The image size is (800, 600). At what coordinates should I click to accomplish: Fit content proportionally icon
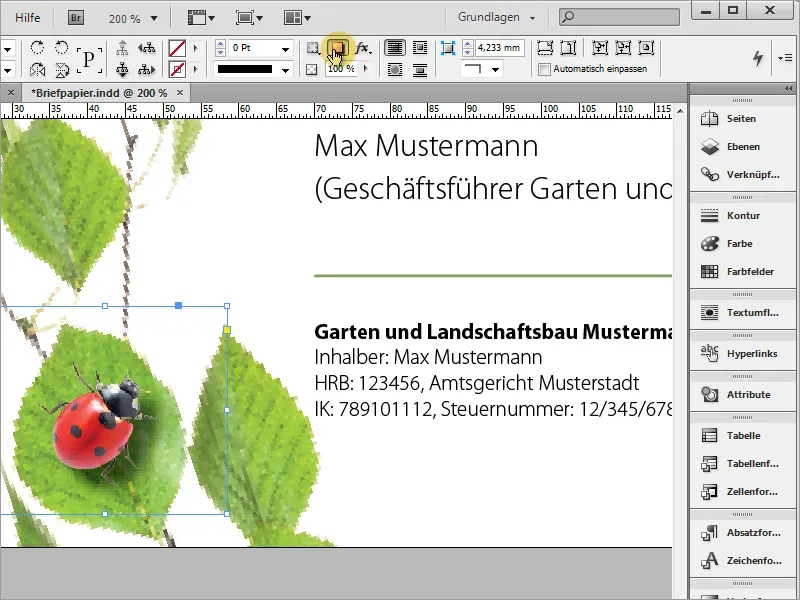pyautogui.click(x=568, y=48)
